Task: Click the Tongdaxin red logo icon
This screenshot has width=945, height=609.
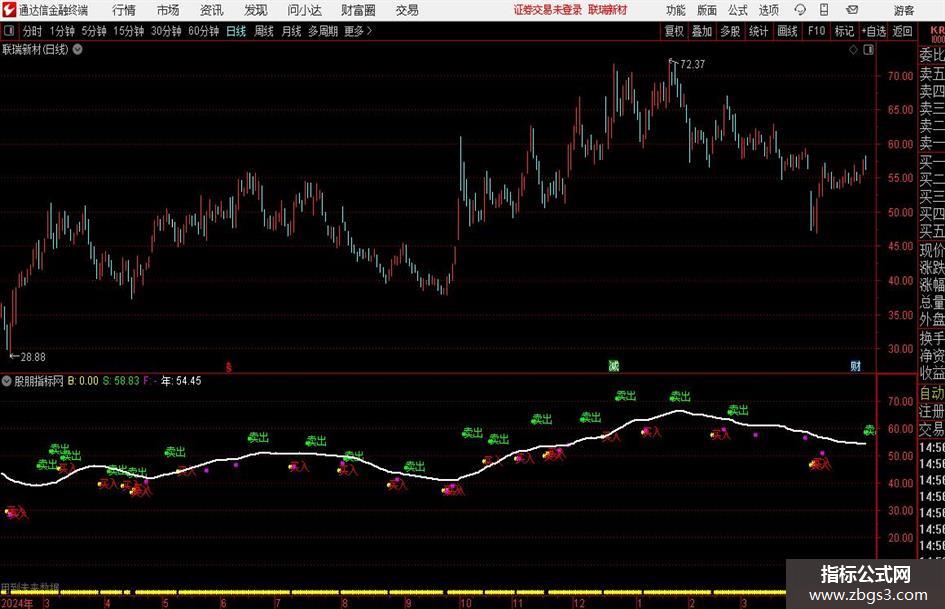Action: pyautogui.click(x=9, y=10)
